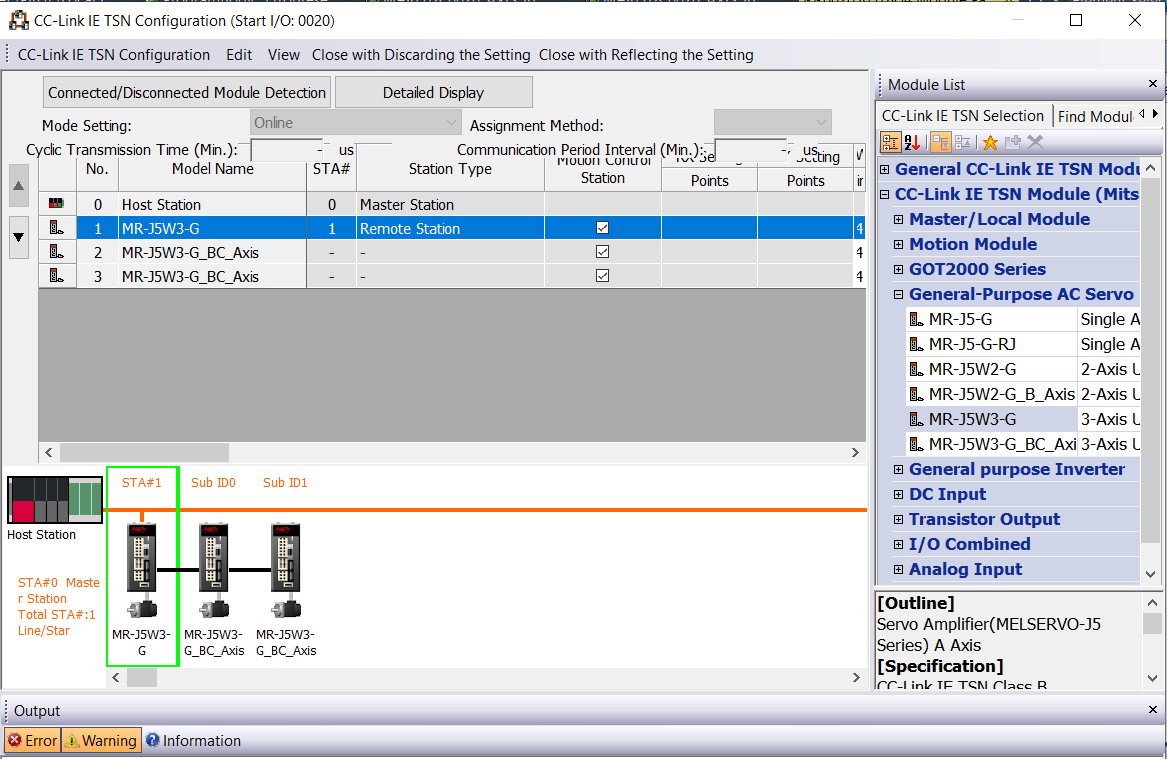
Task: Click servo icon of row 1 MR-J5W3-G
Action: [x=57, y=228]
